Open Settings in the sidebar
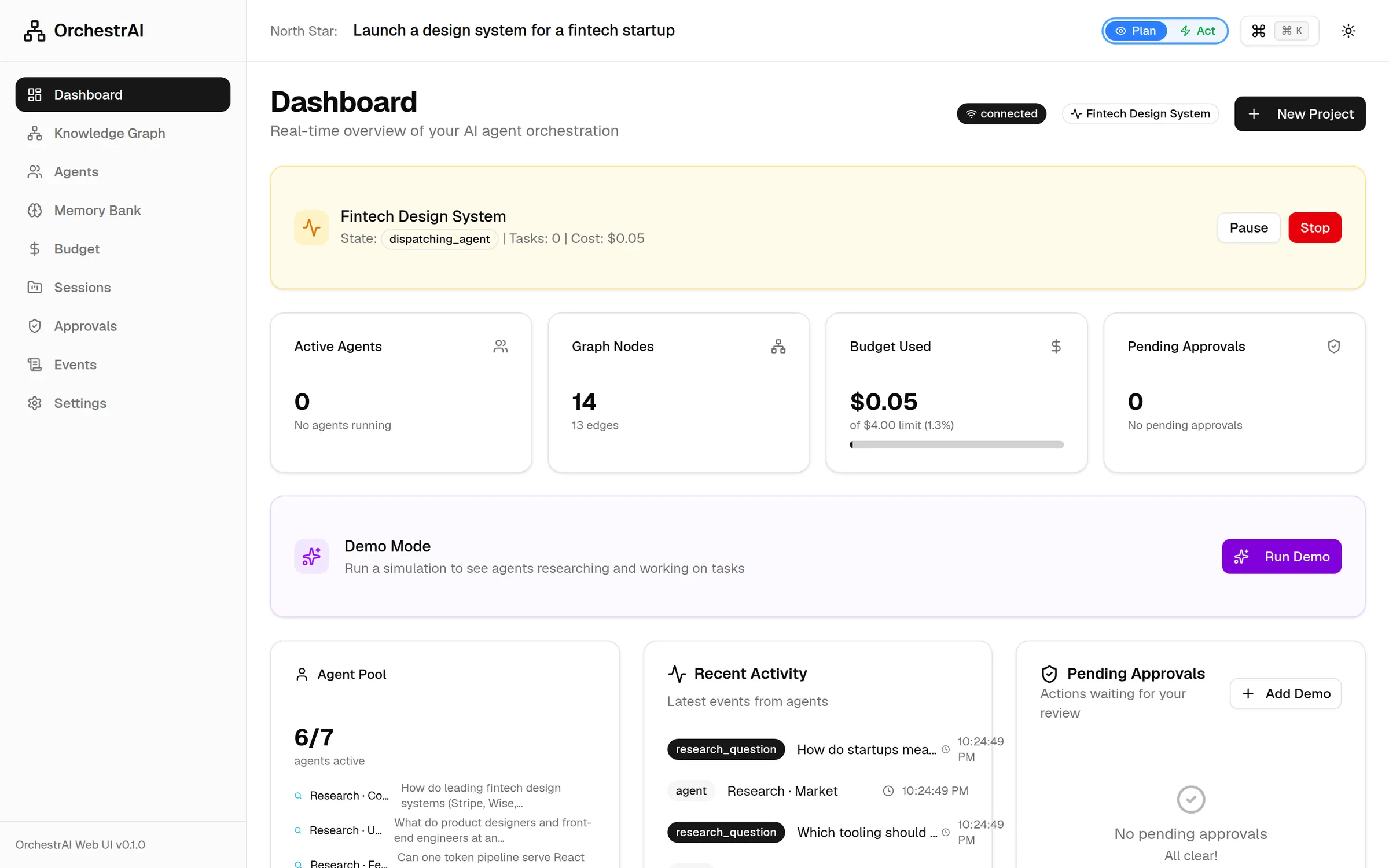 point(123,403)
